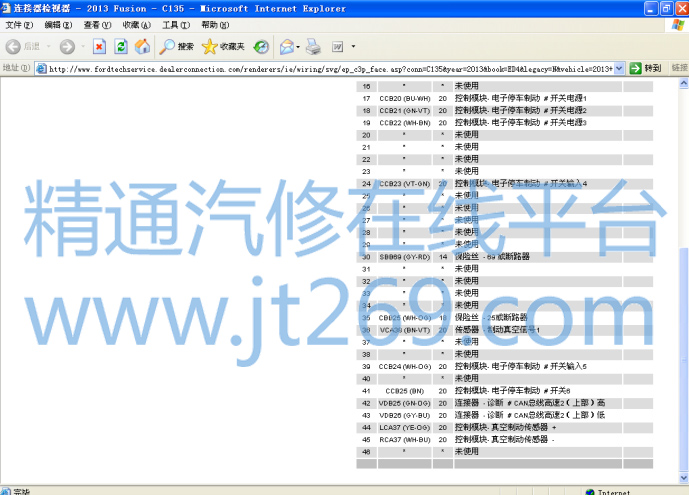Refresh the page with green arrows icon
Image resolution: width=689 pixels, height=495 pixels.
click(x=121, y=46)
